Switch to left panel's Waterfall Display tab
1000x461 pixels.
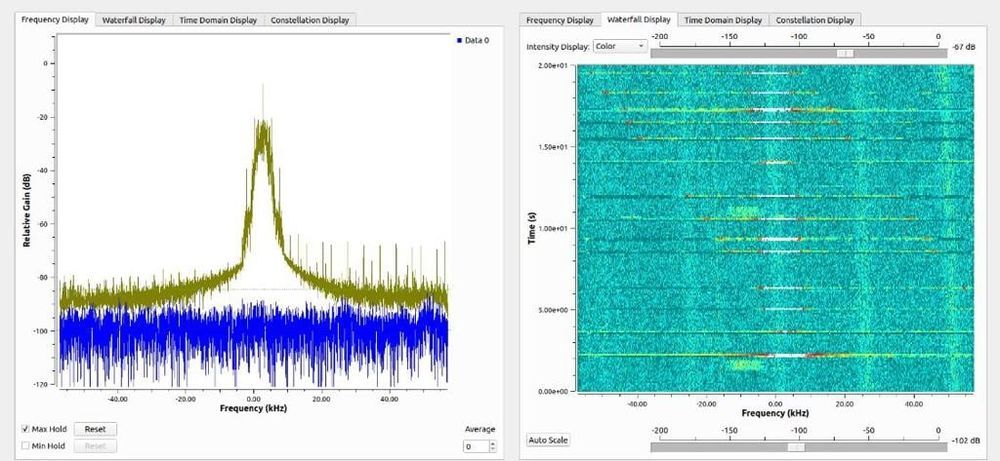[x=135, y=20]
